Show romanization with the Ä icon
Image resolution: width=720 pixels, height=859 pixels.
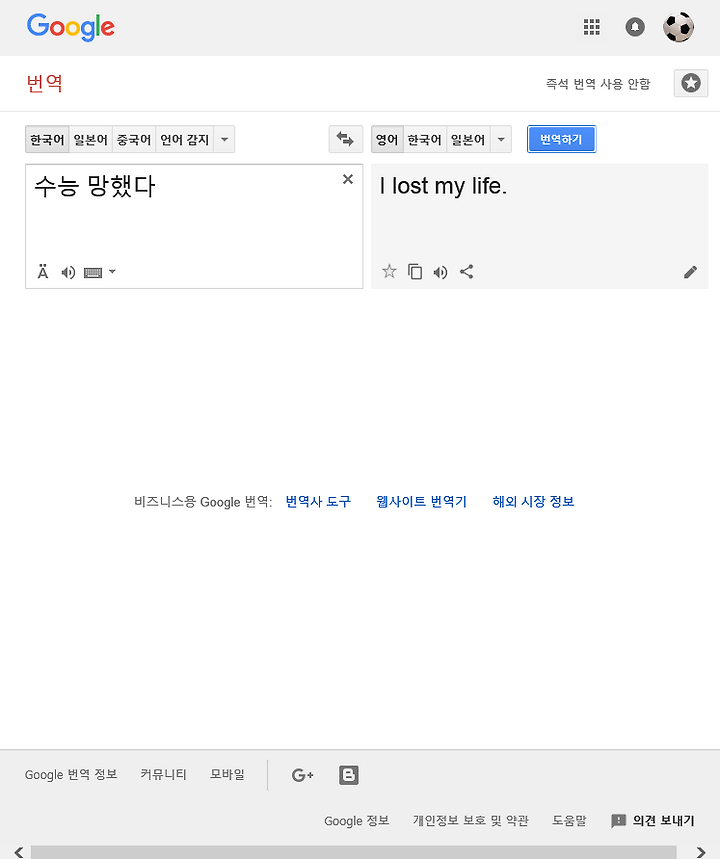point(43,272)
